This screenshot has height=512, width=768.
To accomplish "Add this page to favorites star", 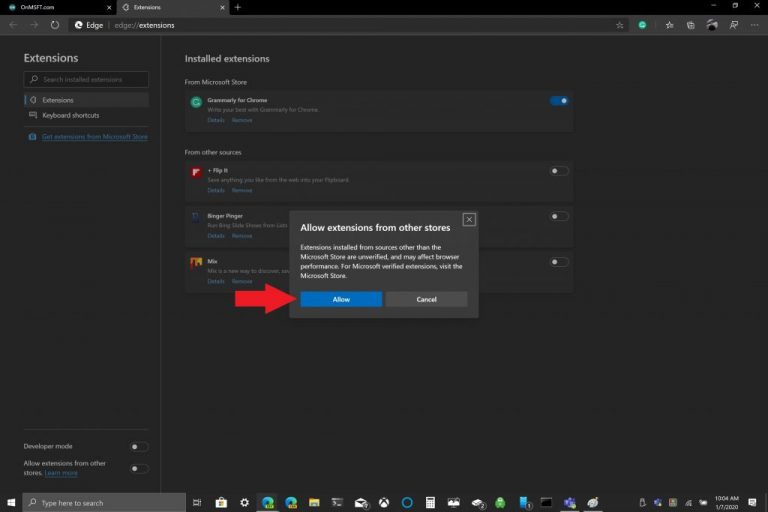I will [620, 25].
